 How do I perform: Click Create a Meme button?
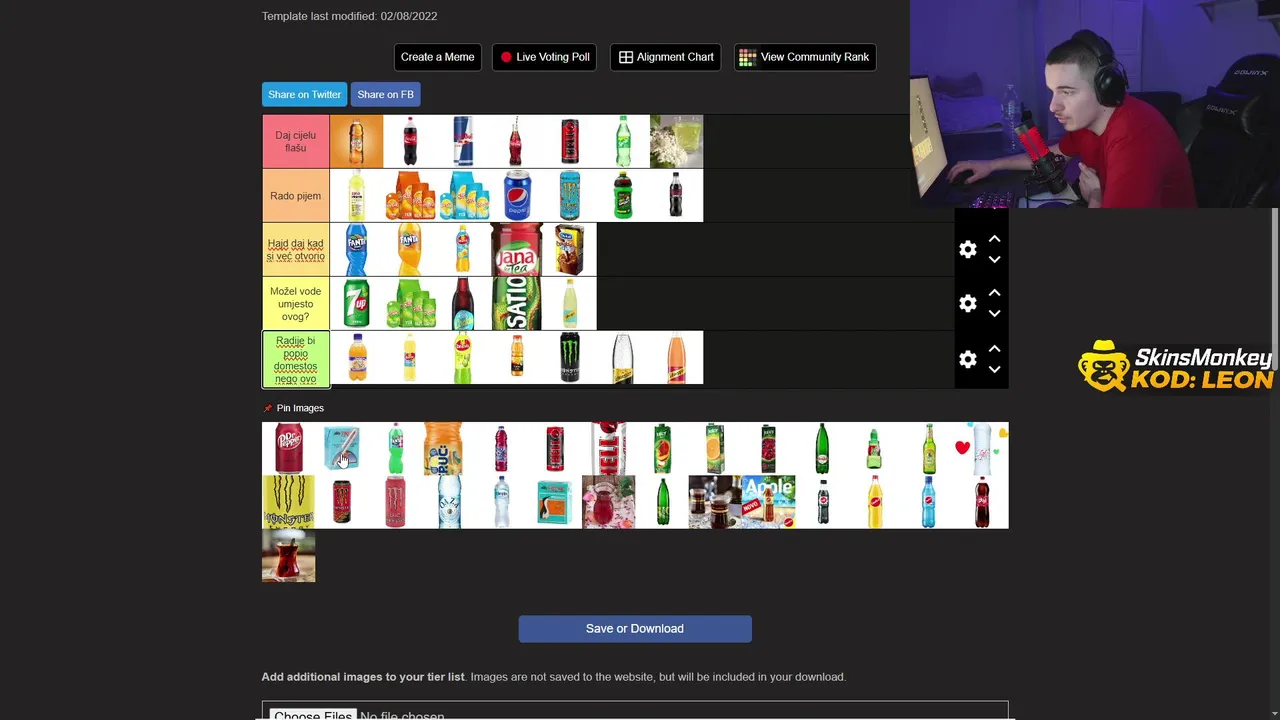click(x=438, y=57)
